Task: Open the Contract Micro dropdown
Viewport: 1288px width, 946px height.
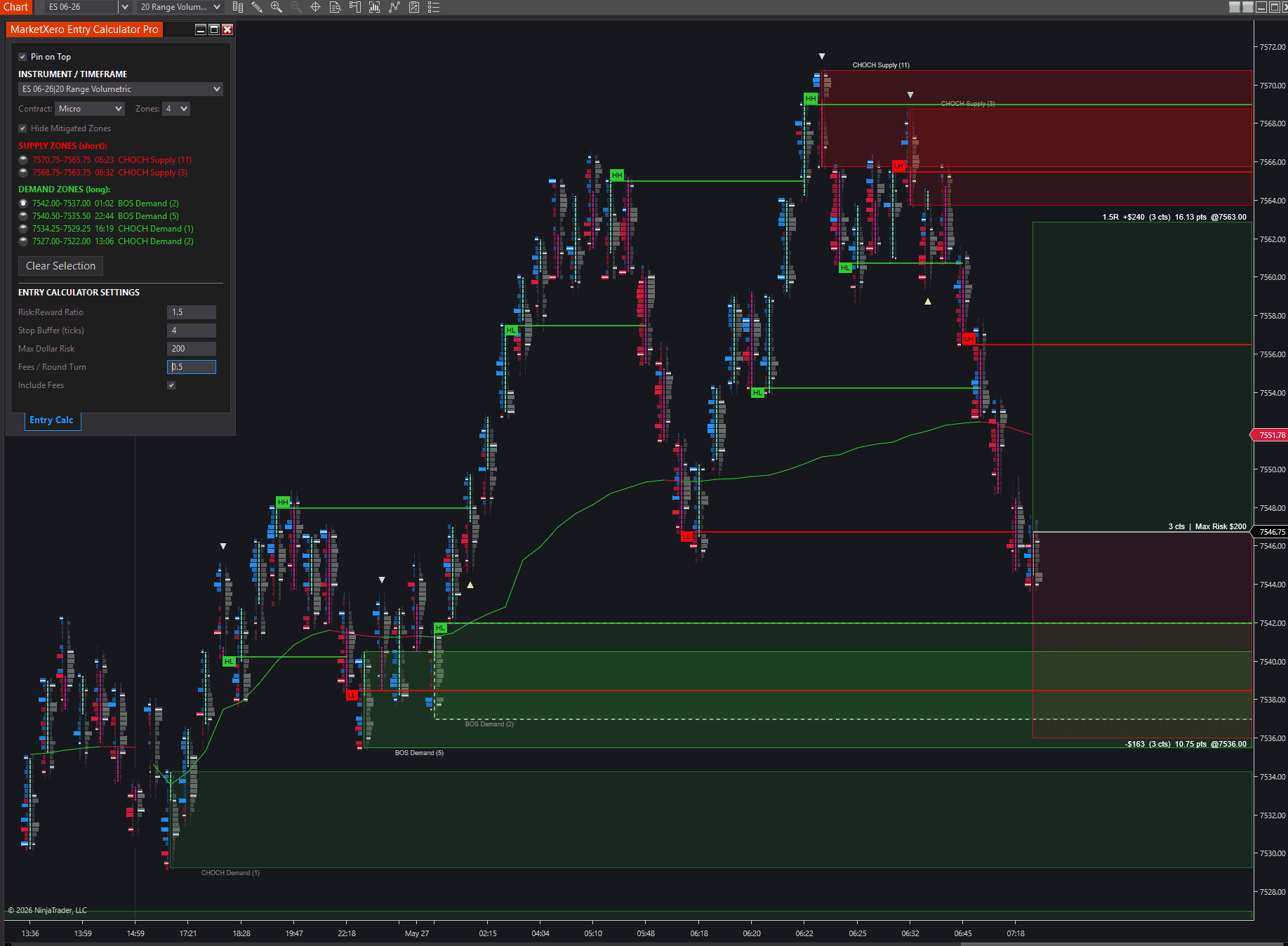Action: pos(90,109)
